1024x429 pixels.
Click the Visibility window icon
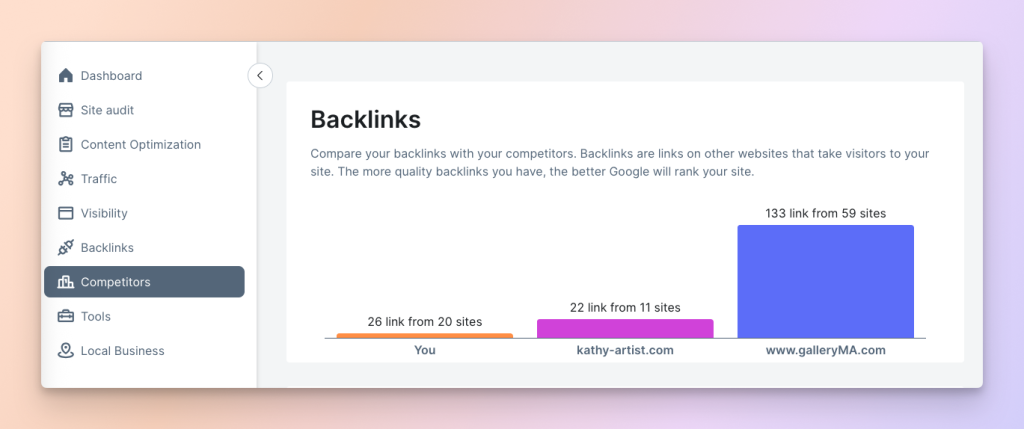coord(66,213)
